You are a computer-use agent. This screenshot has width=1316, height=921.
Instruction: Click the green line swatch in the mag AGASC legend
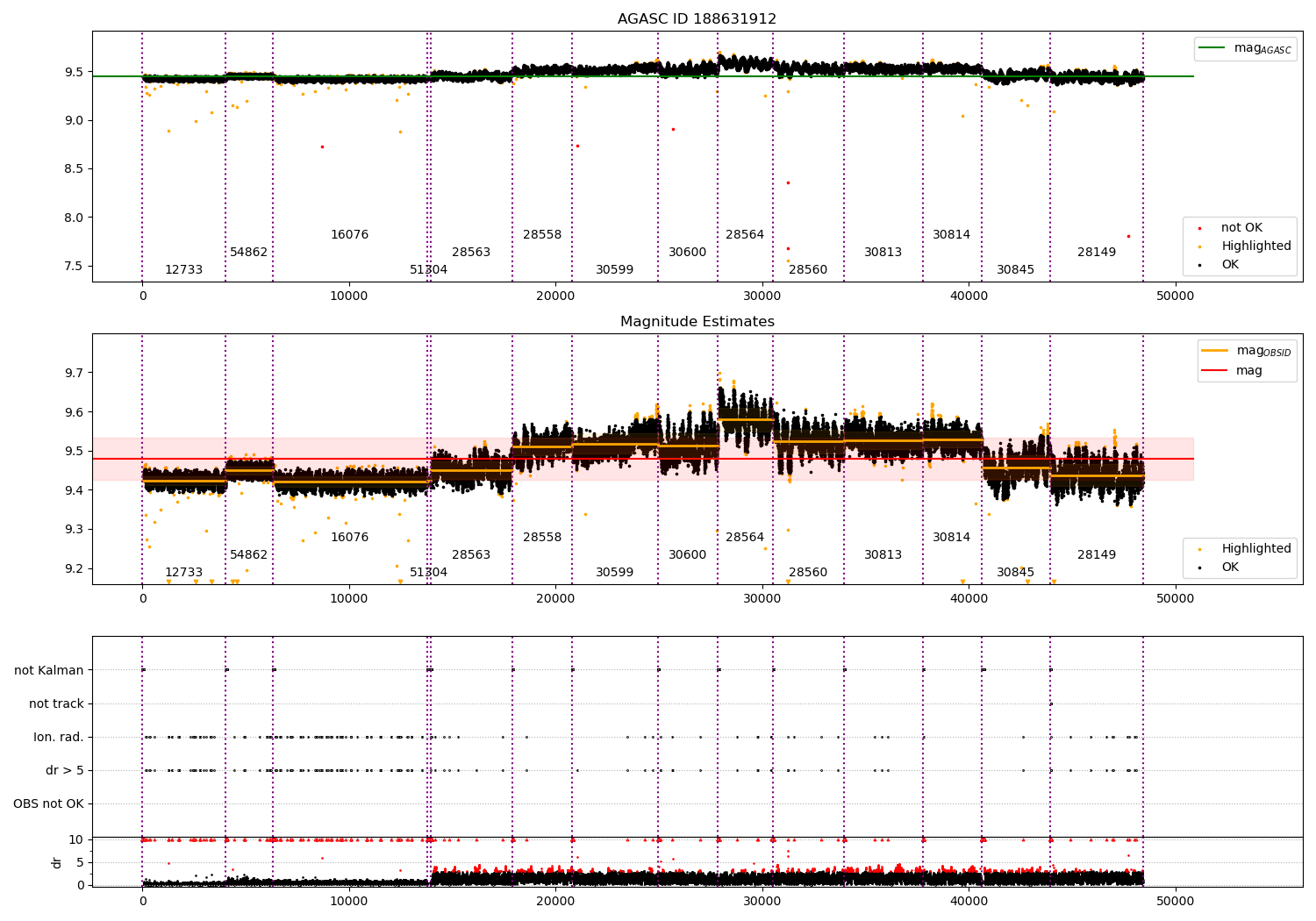(1212, 48)
